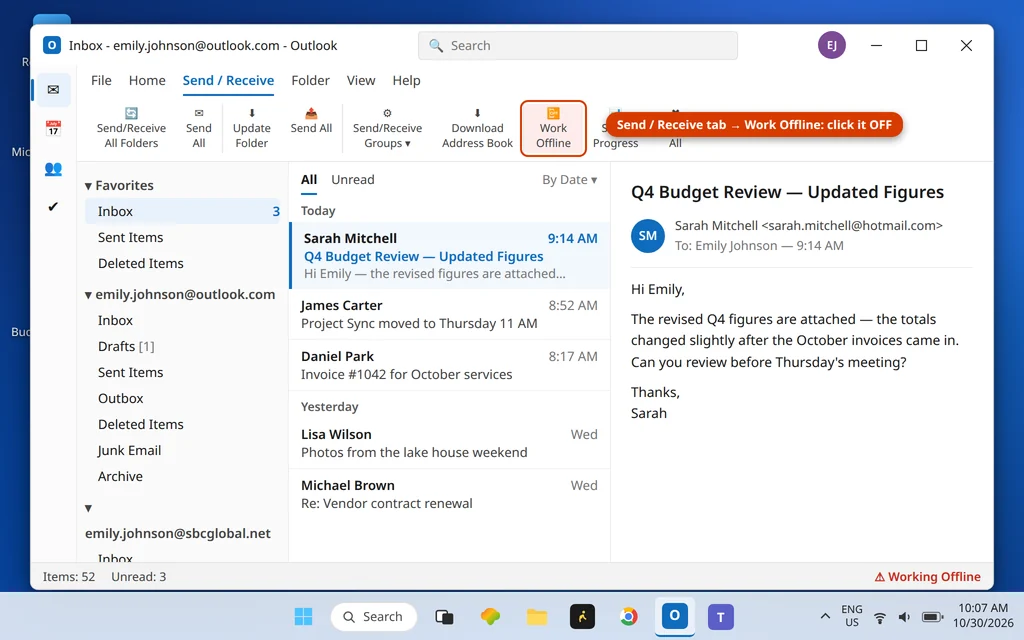Click the battery tray icon
This screenshot has height=640, width=1024.
(933, 617)
